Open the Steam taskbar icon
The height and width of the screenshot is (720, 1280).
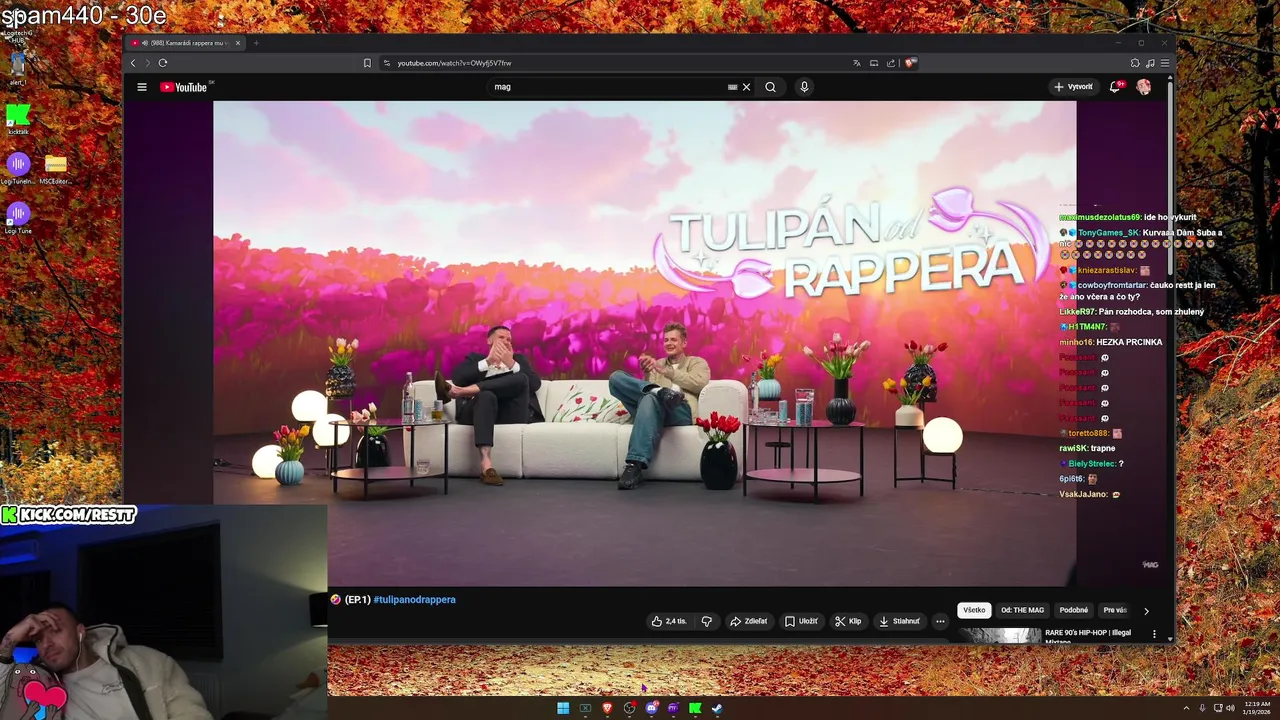click(717, 708)
